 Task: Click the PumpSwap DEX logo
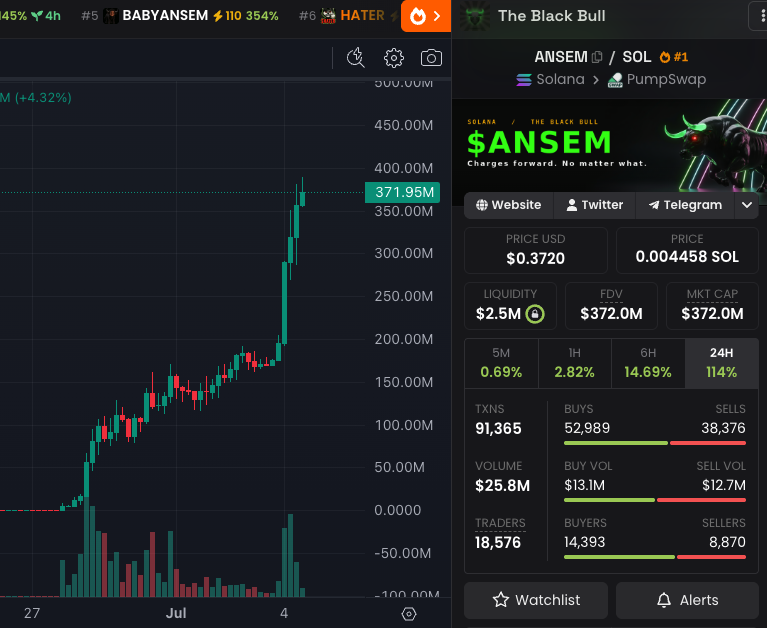[x=615, y=80]
